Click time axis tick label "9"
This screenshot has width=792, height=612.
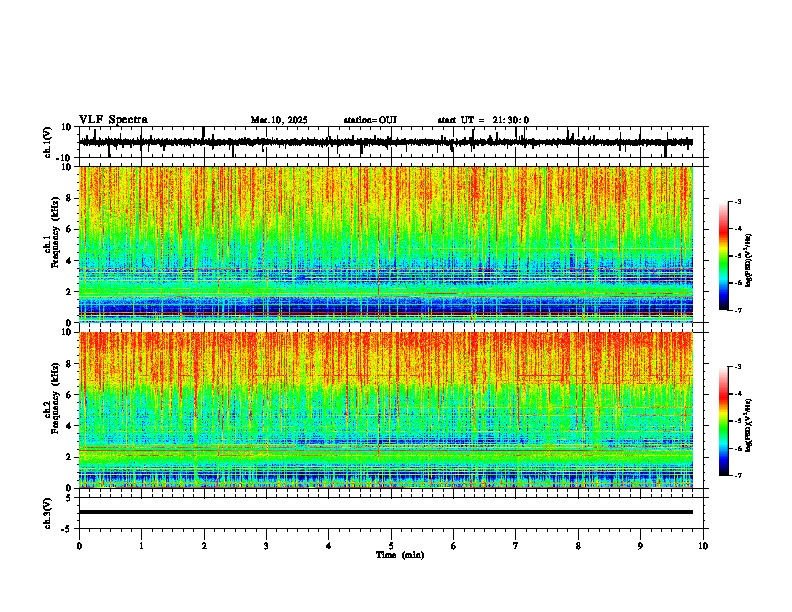pyautogui.click(x=640, y=546)
